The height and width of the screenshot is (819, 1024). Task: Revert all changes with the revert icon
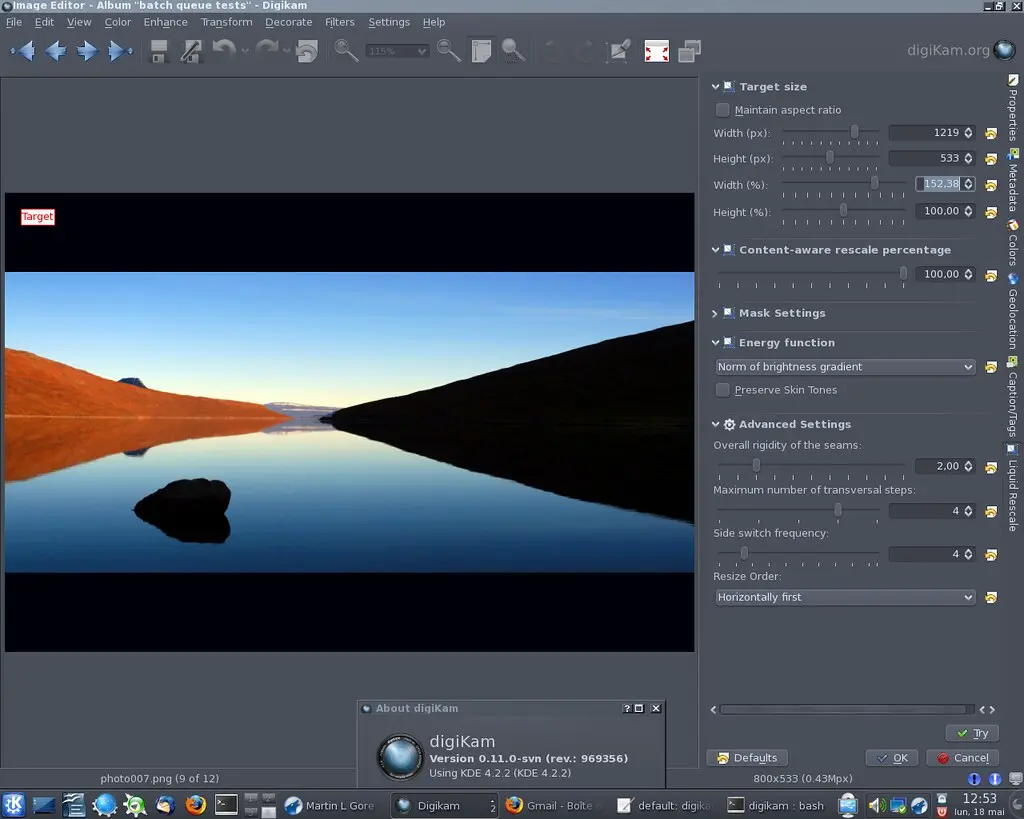click(x=305, y=50)
